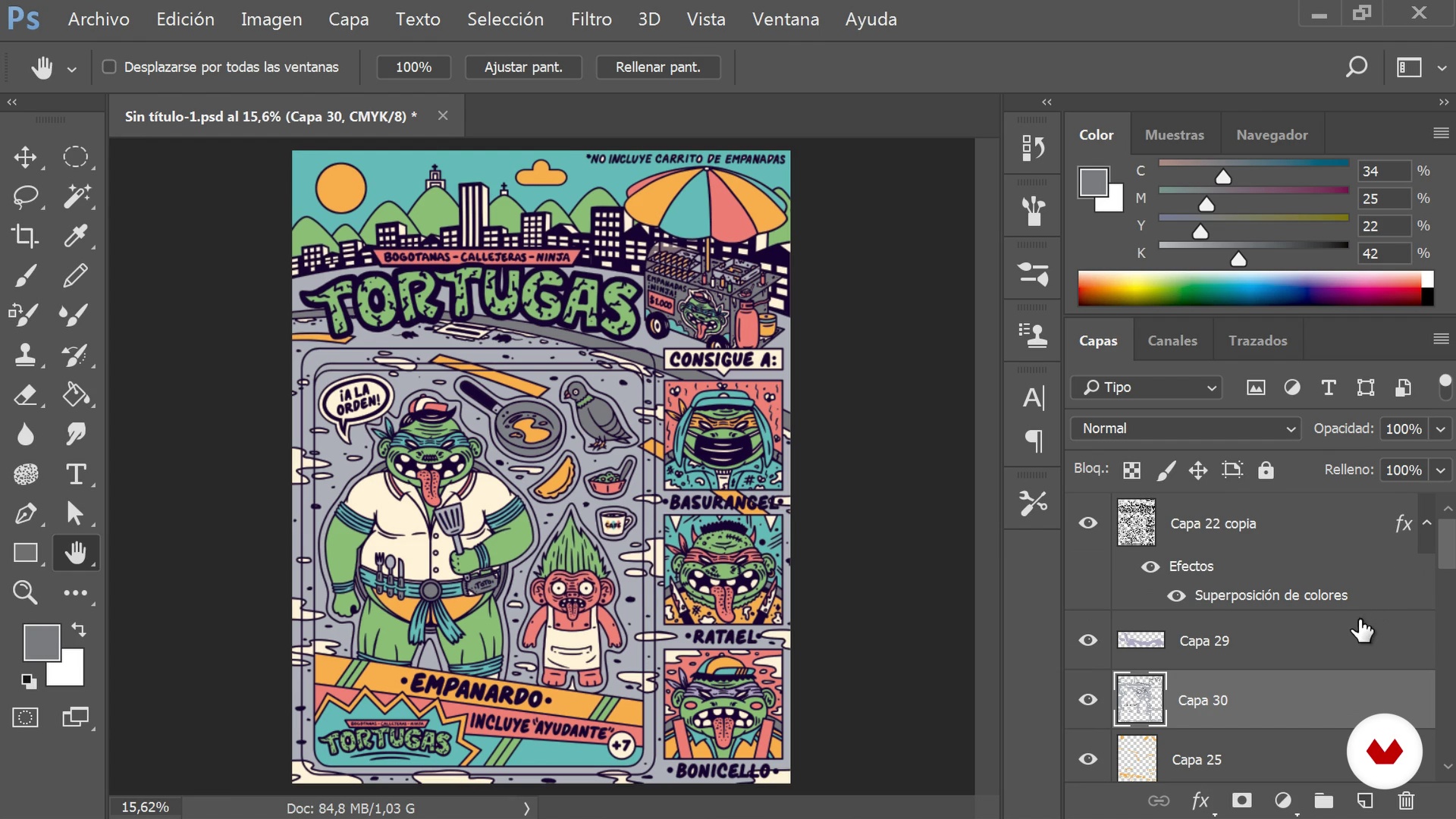Switch to the Trazados tab
The height and width of the screenshot is (819, 1456).
coord(1258,340)
